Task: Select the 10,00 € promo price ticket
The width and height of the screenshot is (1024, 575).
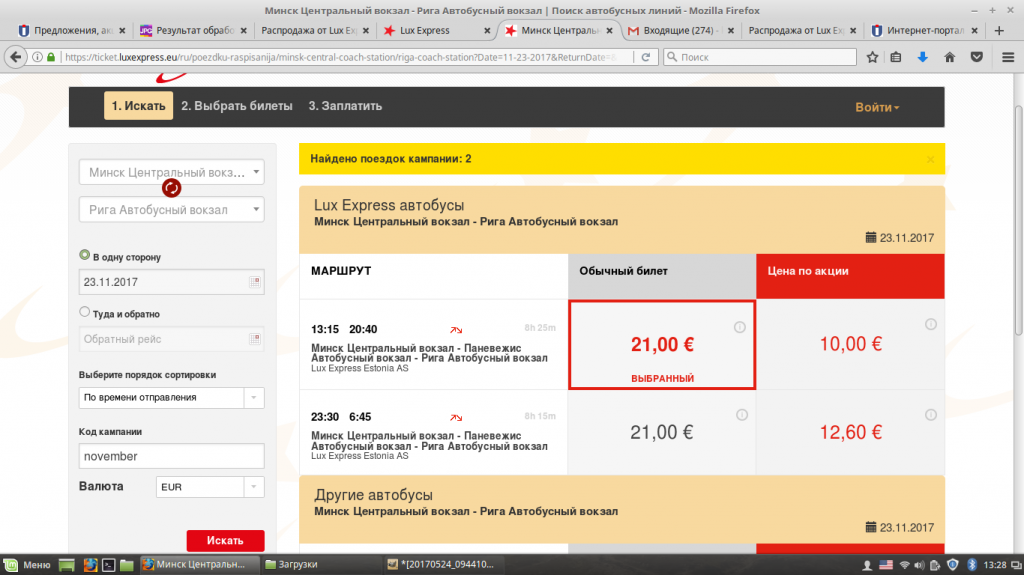Action: (850, 344)
